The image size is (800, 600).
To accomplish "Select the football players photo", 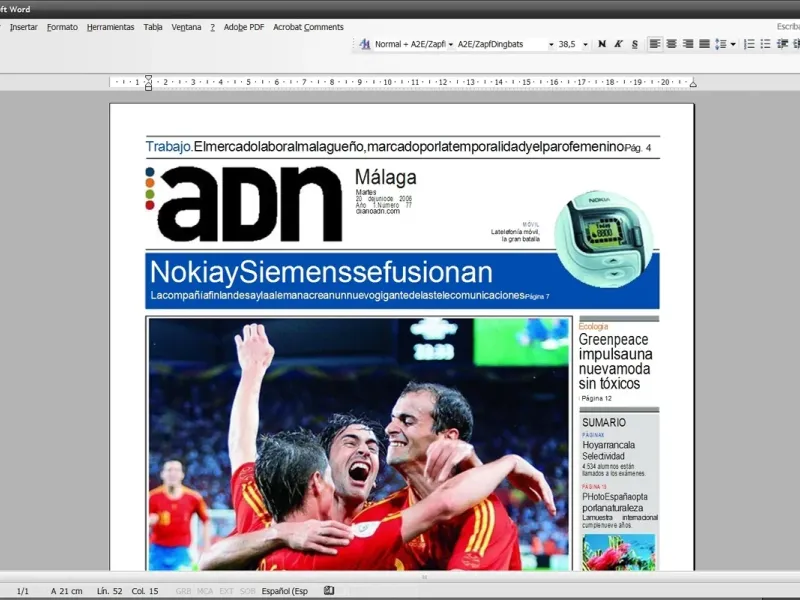I will pyautogui.click(x=359, y=444).
